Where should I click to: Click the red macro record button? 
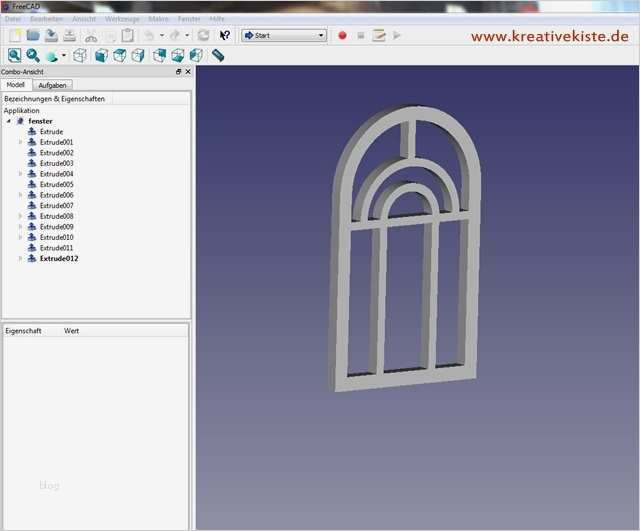(x=342, y=35)
